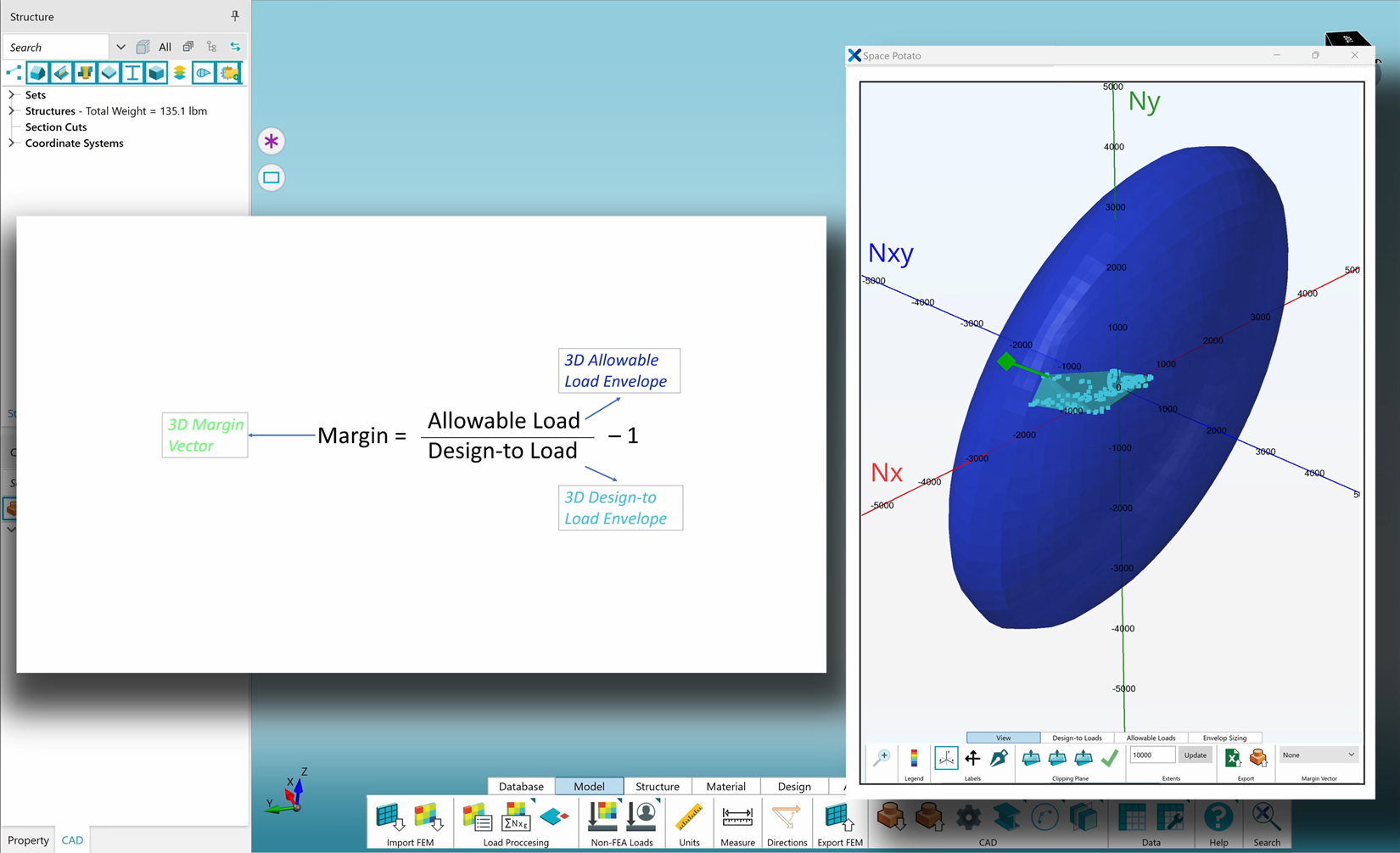This screenshot has height=853, width=1400.
Task: Click the collapse-all icon in Structure panel
Action: (188, 47)
